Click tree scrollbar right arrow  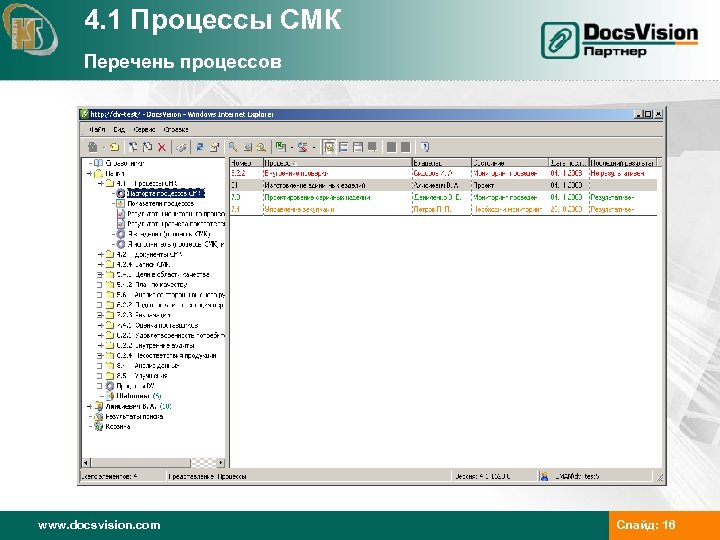221,462
